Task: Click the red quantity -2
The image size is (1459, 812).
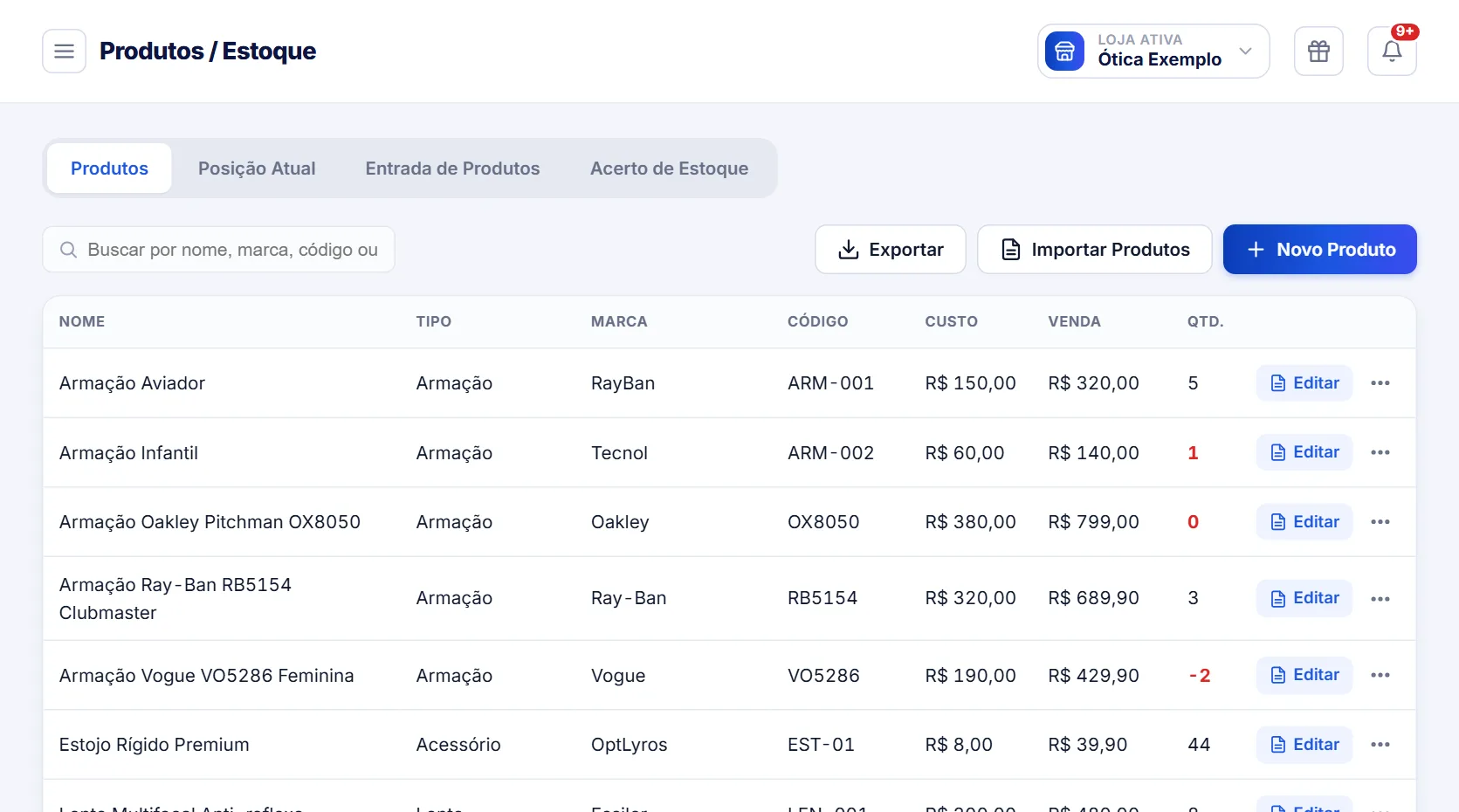Action: [1200, 676]
